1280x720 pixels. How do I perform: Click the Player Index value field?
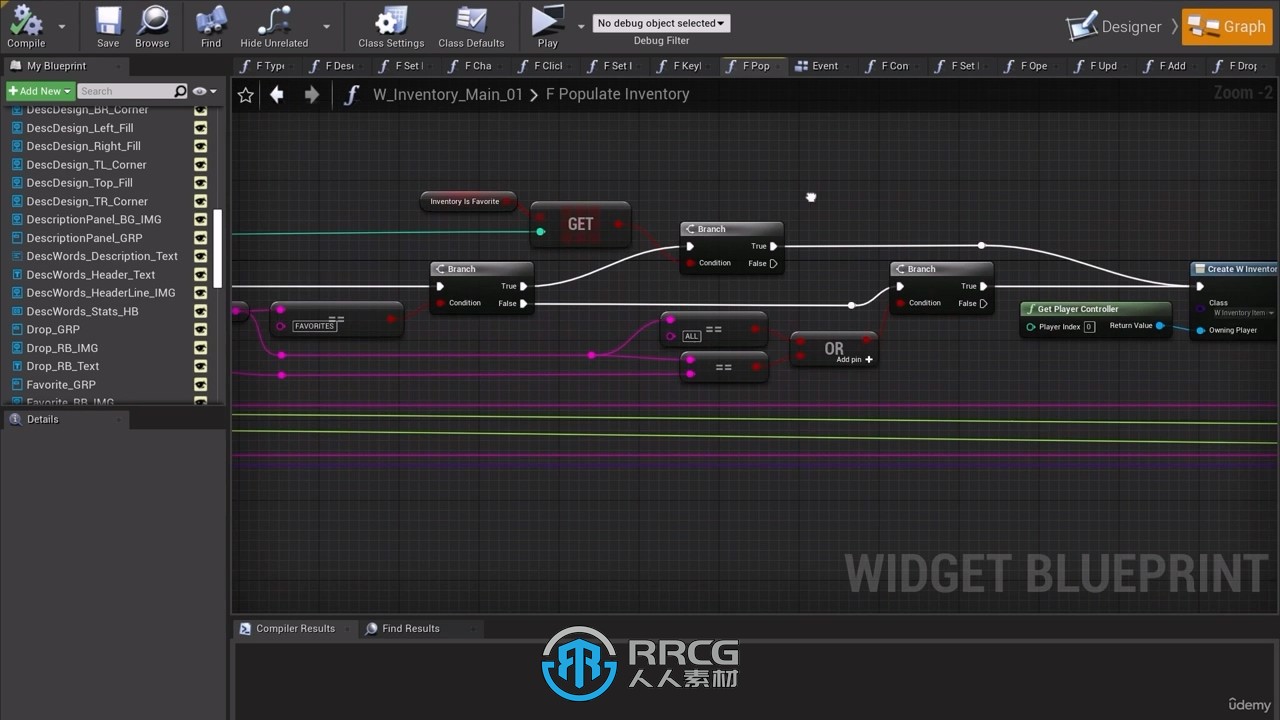(x=1089, y=327)
